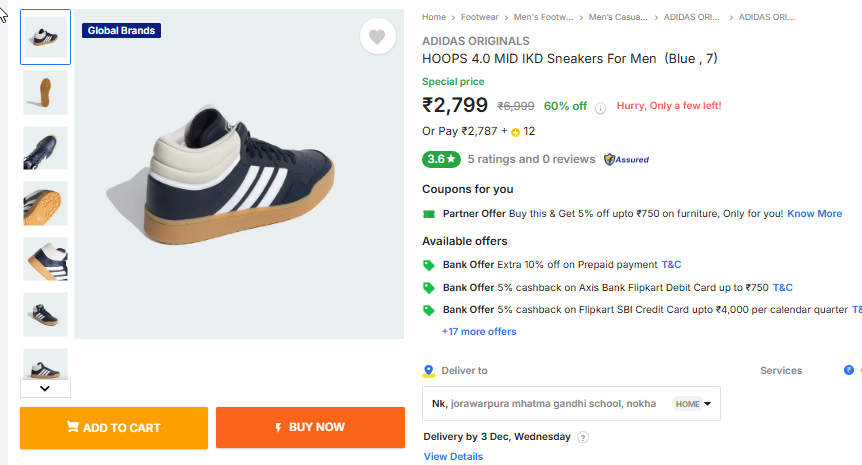This screenshot has width=862, height=465.
Task: Click the Flipkart Assured badge
Action: click(x=627, y=159)
